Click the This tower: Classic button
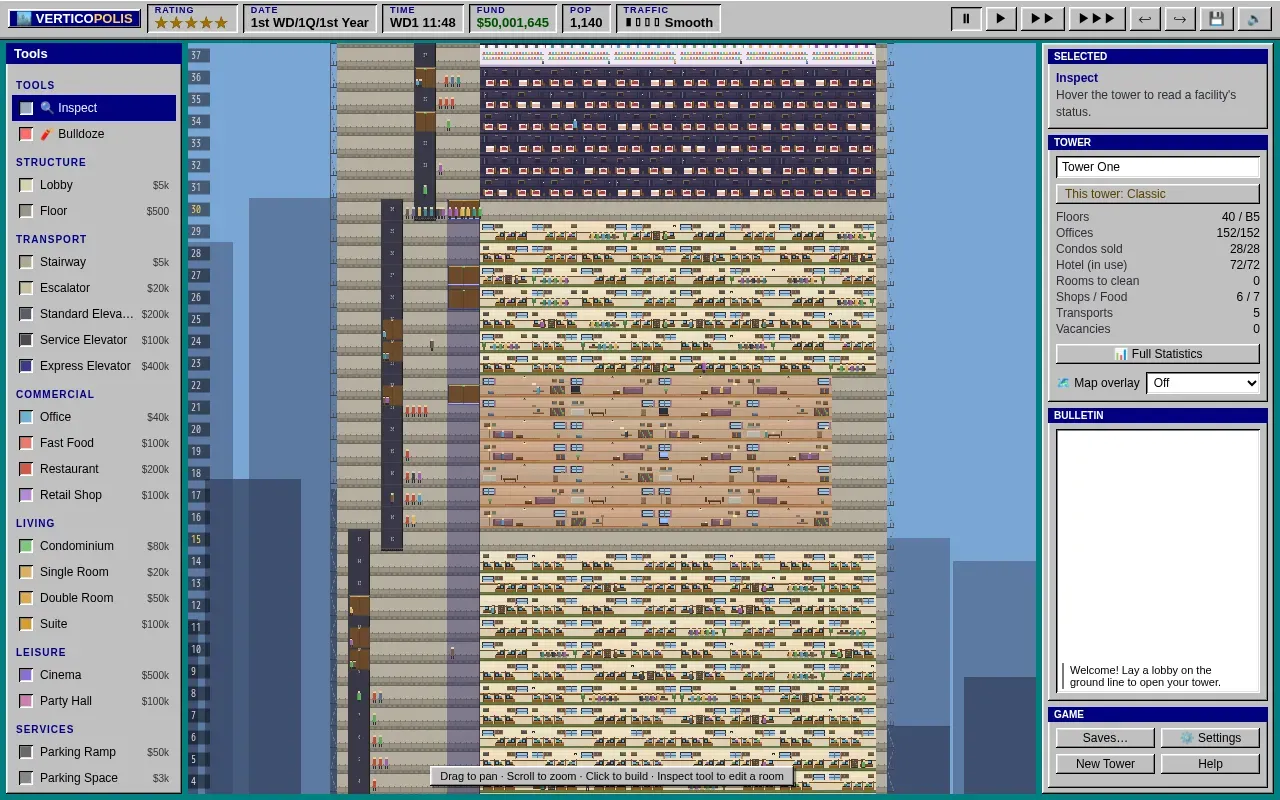1280x800 pixels. pyautogui.click(x=1158, y=194)
